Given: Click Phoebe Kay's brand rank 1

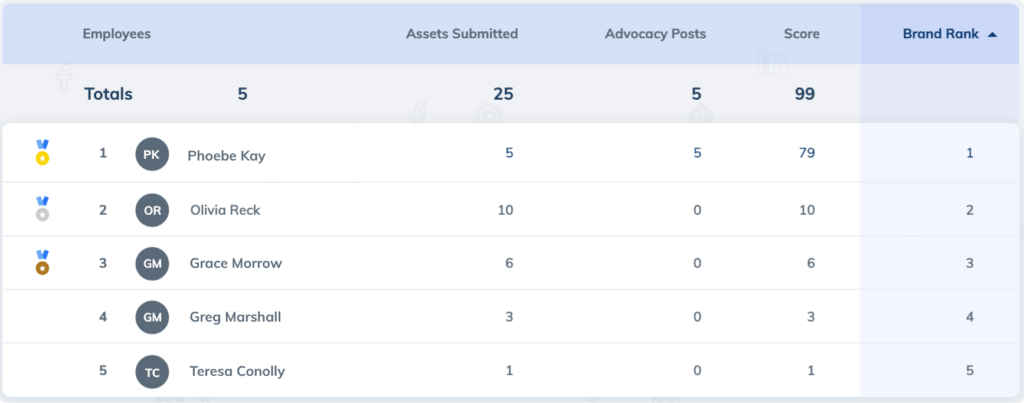Looking at the screenshot, I should point(970,153).
